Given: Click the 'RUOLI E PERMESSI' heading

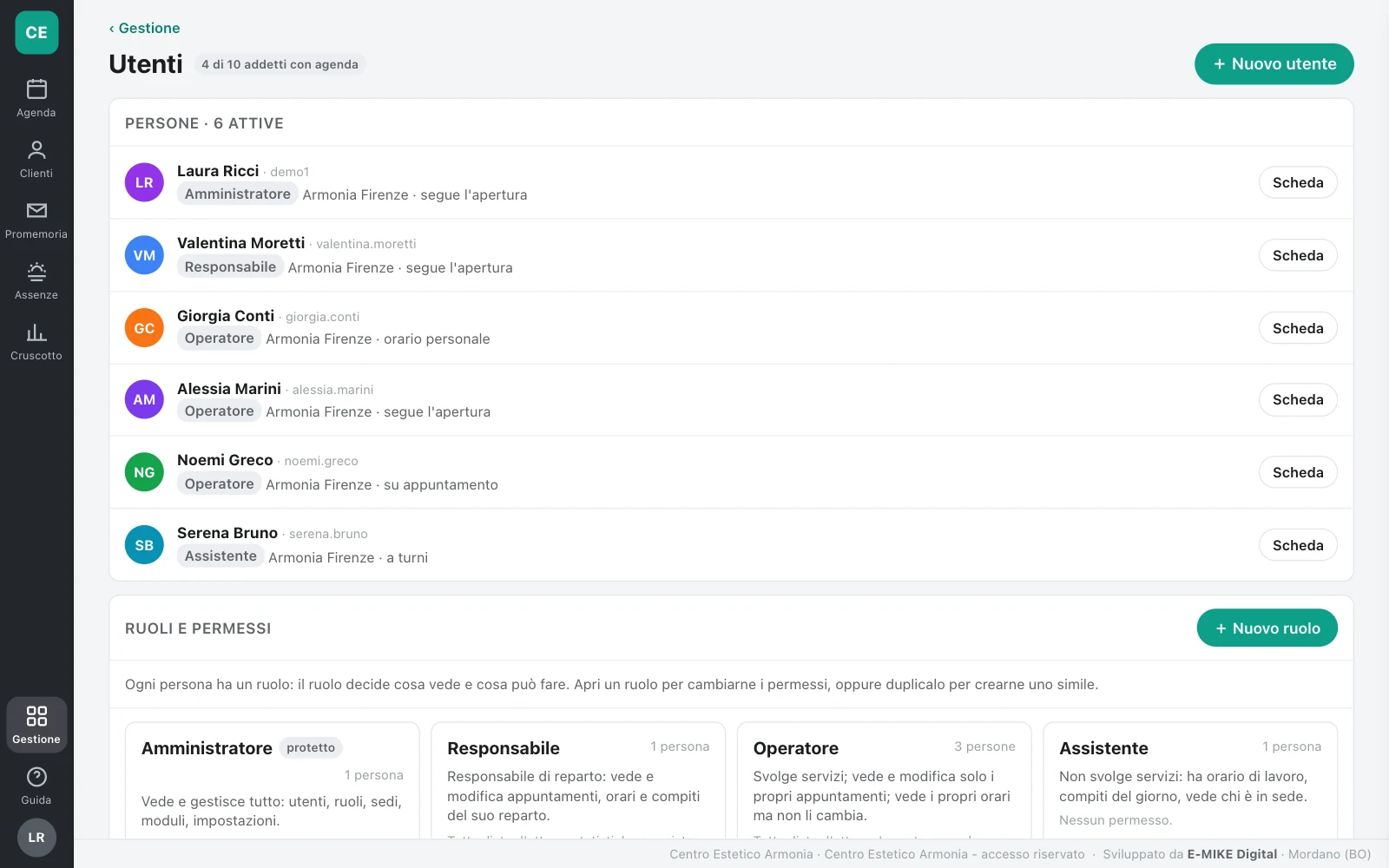Looking at the screenshot, I should [x=198, y=628].
